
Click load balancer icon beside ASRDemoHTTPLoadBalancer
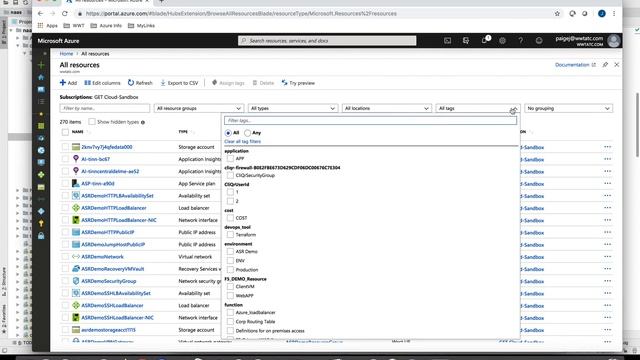click(76, 208)
